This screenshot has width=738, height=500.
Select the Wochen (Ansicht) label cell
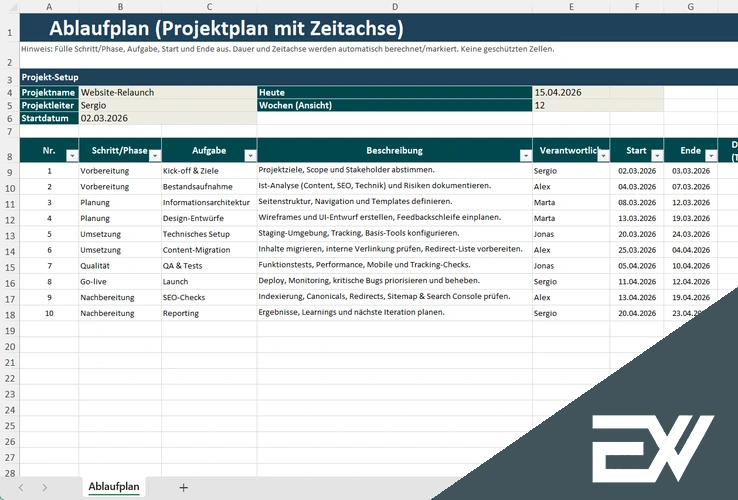(395, 105)
